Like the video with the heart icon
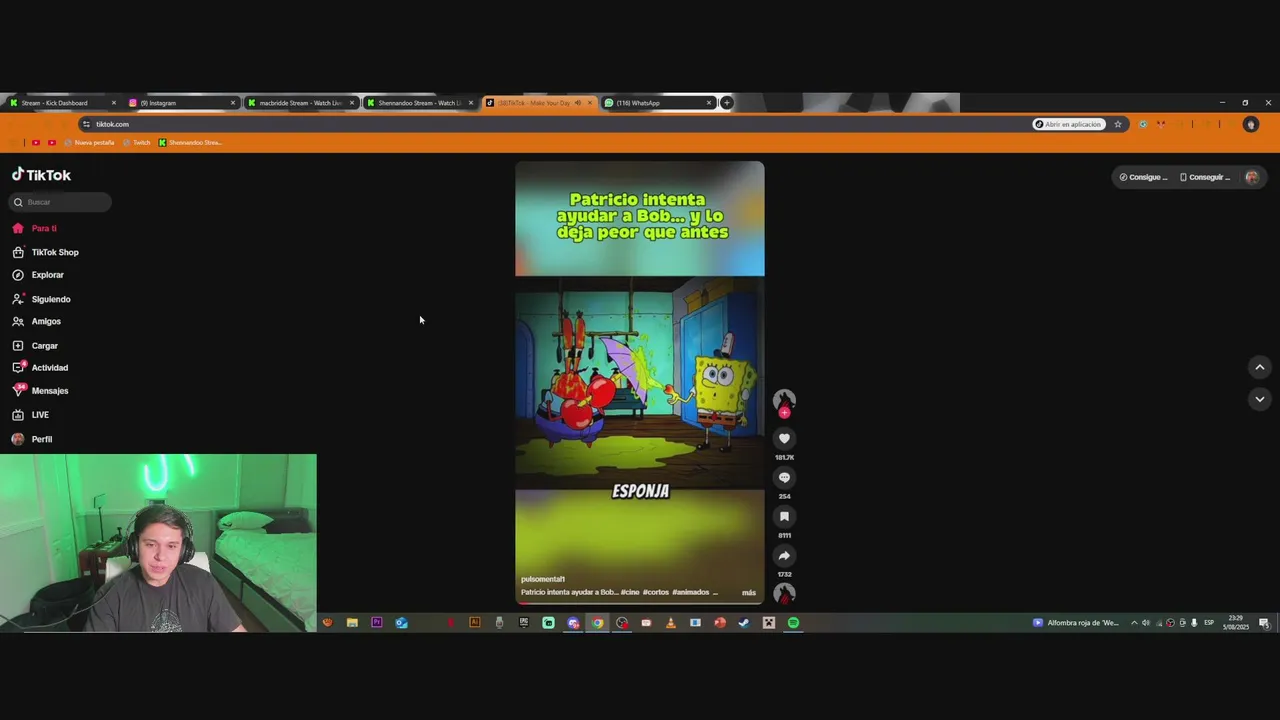 click(784, 438)
